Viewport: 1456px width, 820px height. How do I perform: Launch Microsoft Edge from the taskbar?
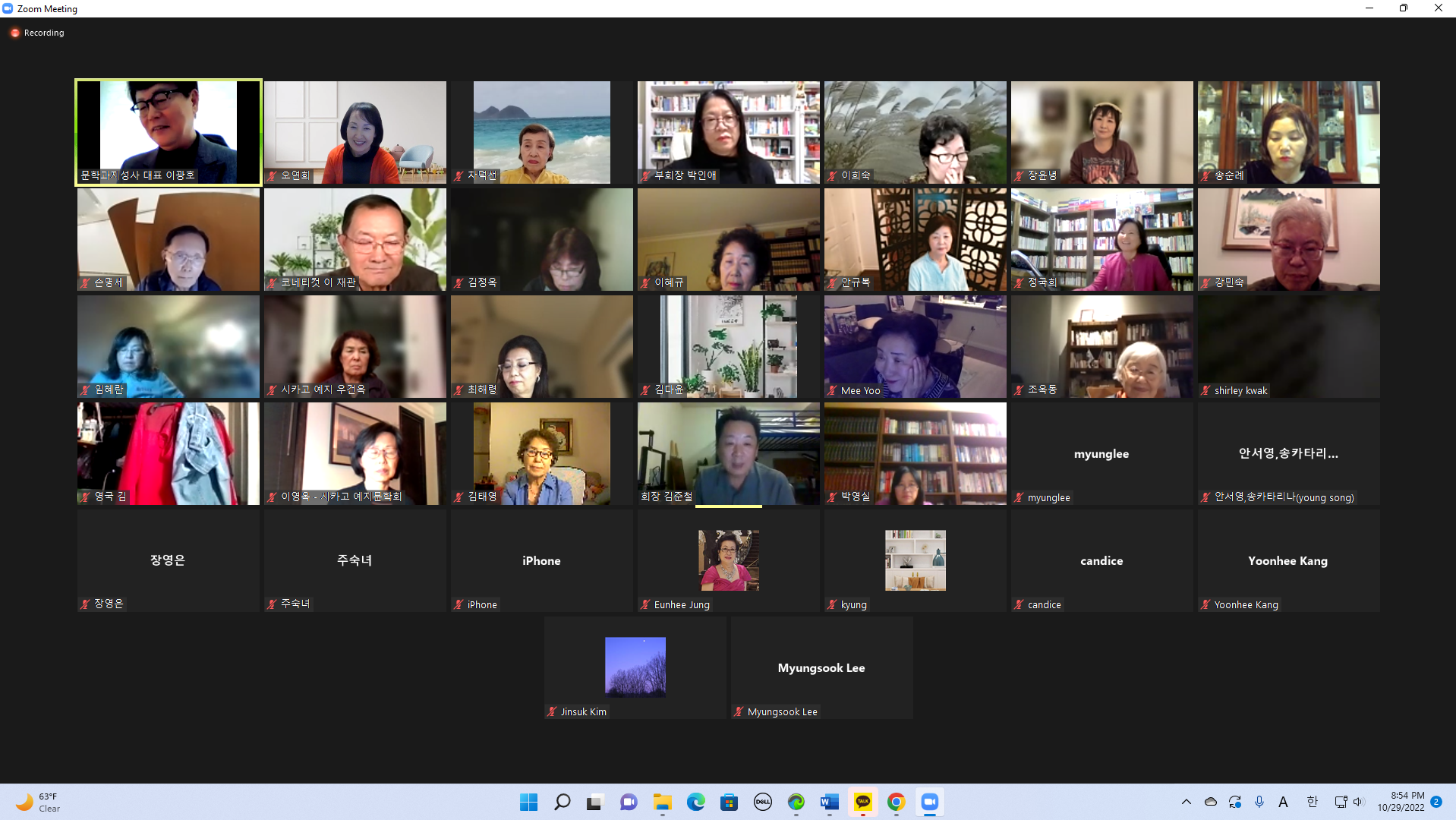(695, 802)
